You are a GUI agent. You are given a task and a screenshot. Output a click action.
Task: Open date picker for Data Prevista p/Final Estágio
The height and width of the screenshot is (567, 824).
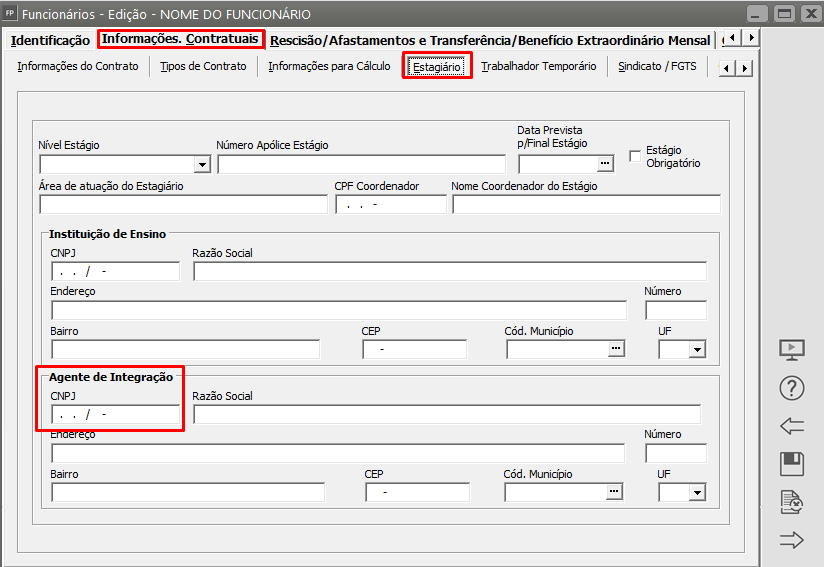click(604, 164)
